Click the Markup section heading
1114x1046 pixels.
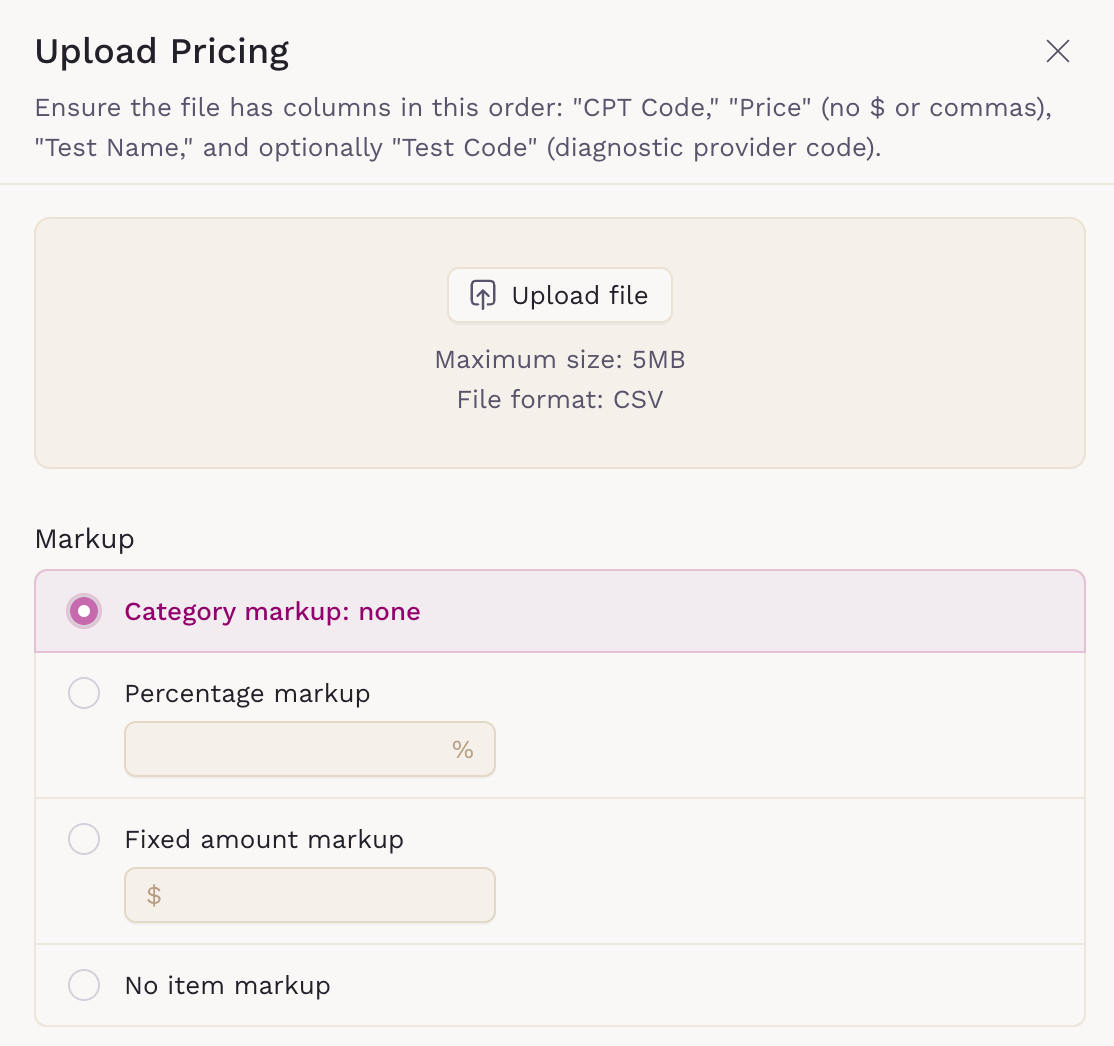84,539
